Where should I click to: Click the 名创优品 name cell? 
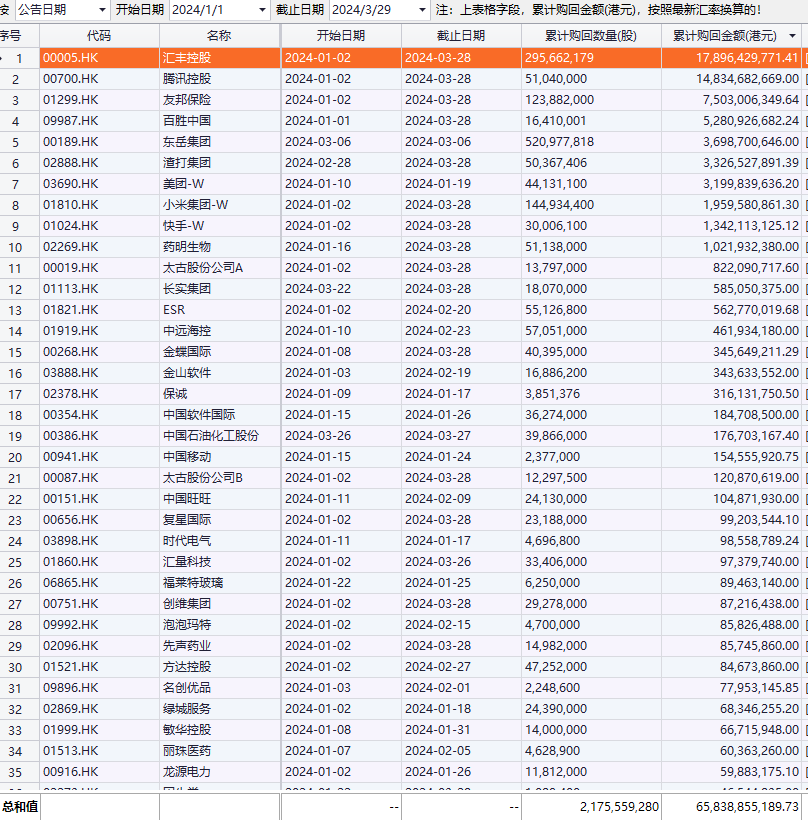[x=219, y=688]
